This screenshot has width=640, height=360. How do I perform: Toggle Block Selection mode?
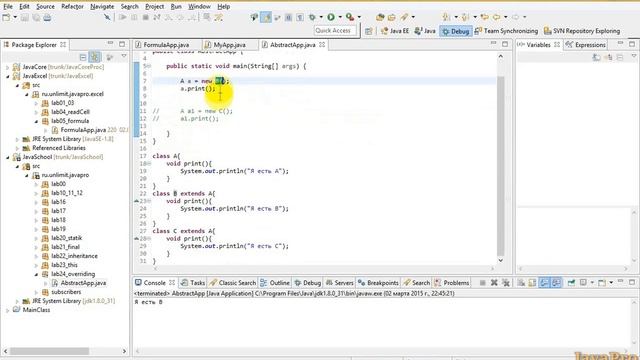tap(289, 17)
